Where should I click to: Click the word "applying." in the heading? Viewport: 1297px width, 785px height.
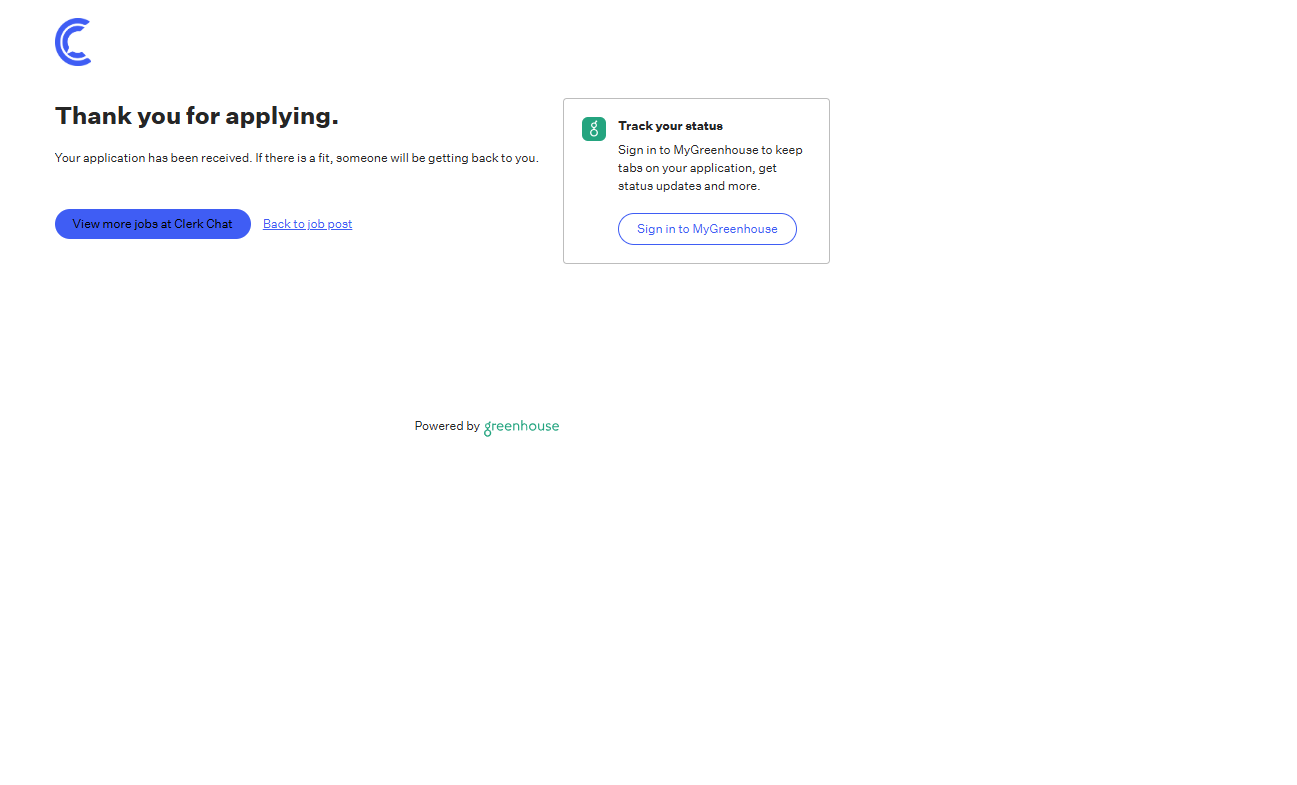pyautogui.click(x=282, y=116)
